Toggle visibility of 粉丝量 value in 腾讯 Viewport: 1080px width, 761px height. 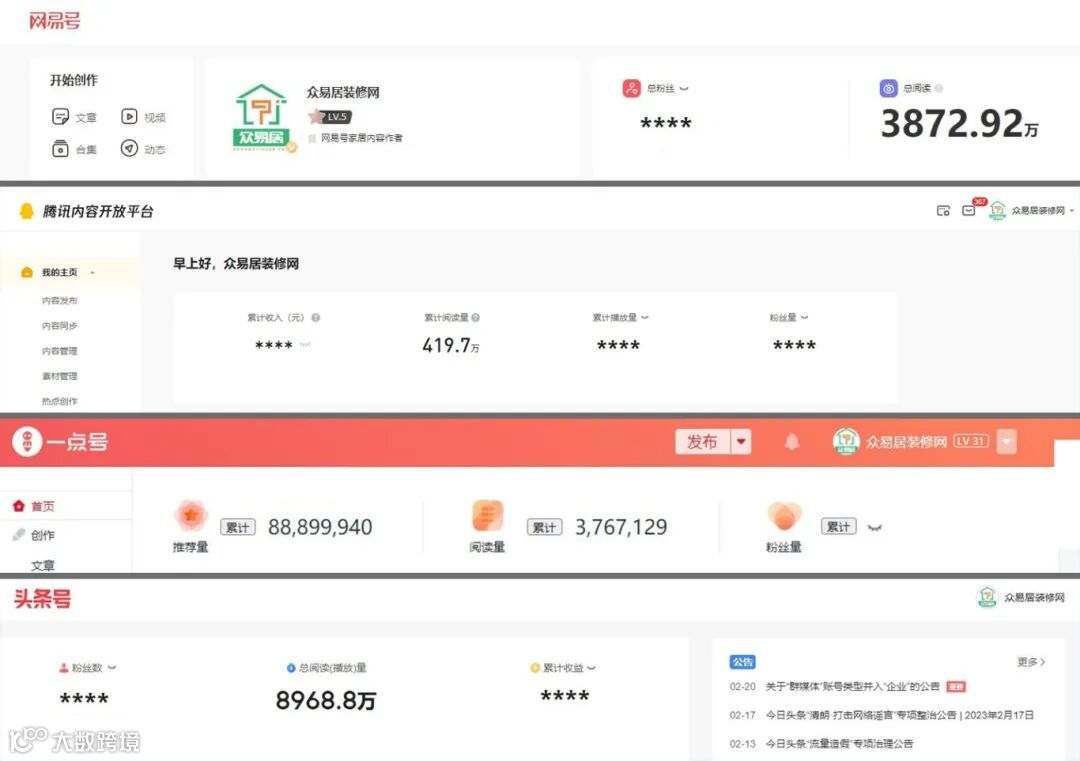tap(804, 317)
